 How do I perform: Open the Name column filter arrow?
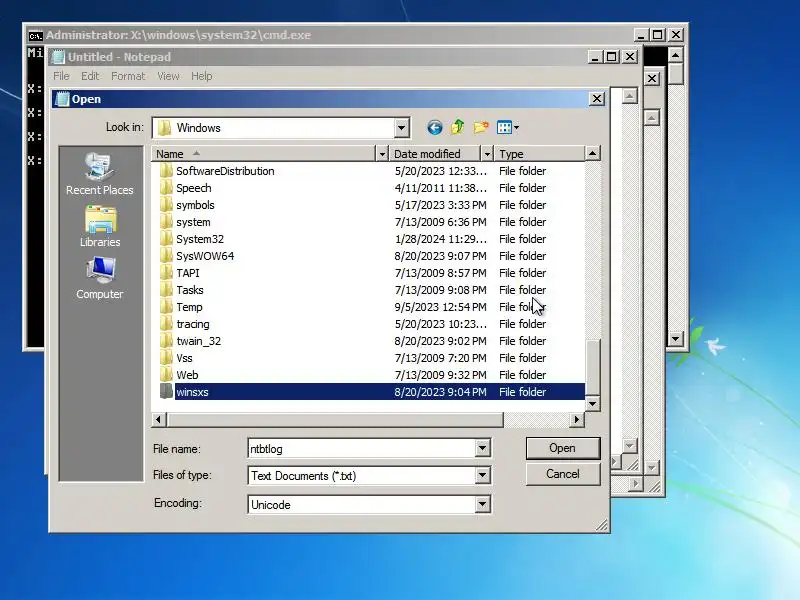point(382,154)
